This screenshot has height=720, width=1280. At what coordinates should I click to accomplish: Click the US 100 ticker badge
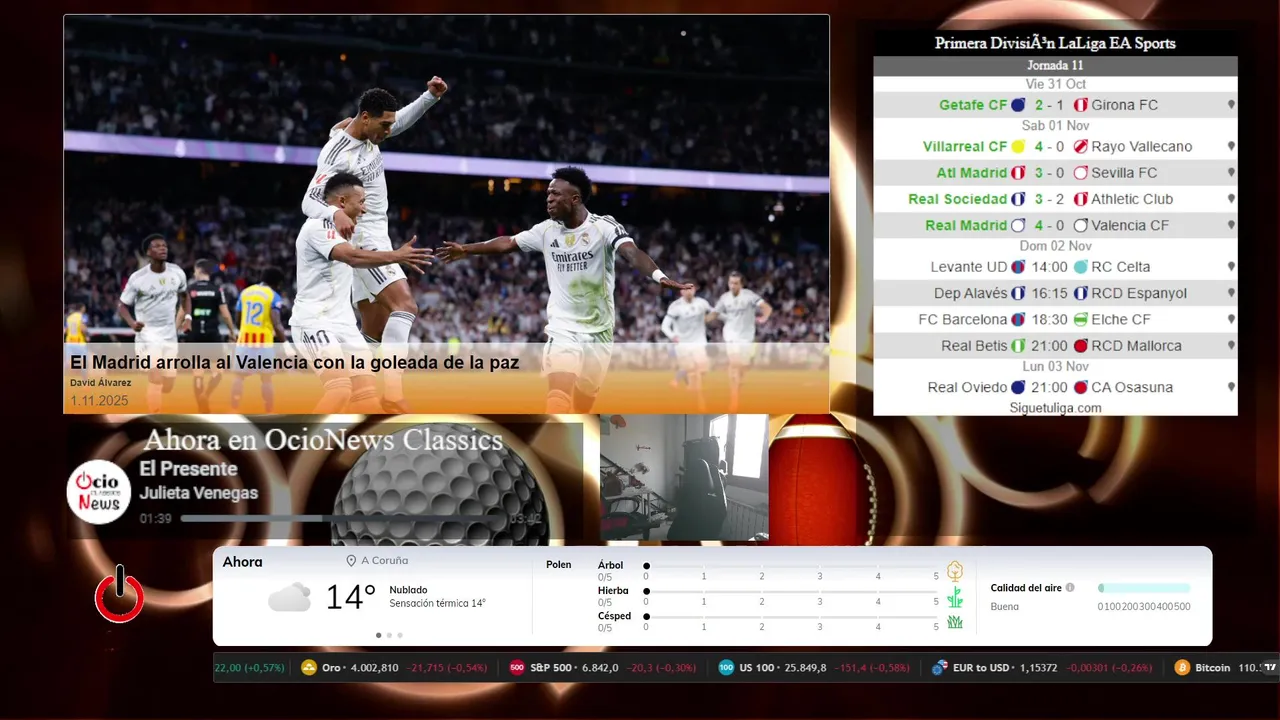pyautogui.click(x=726, y=667)
